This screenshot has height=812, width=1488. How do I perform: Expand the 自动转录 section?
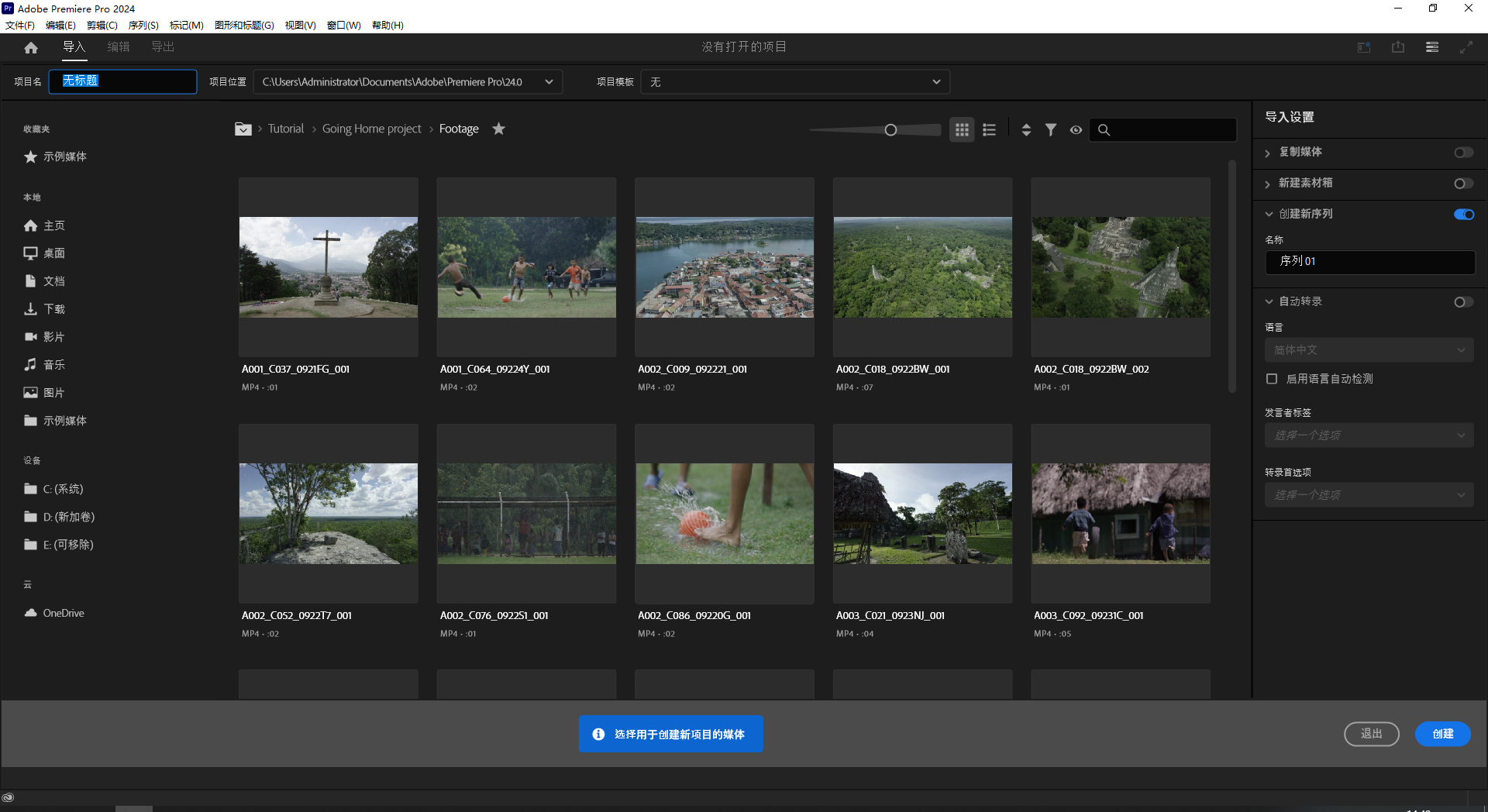pyautogui.click(x=1269, y=301)
